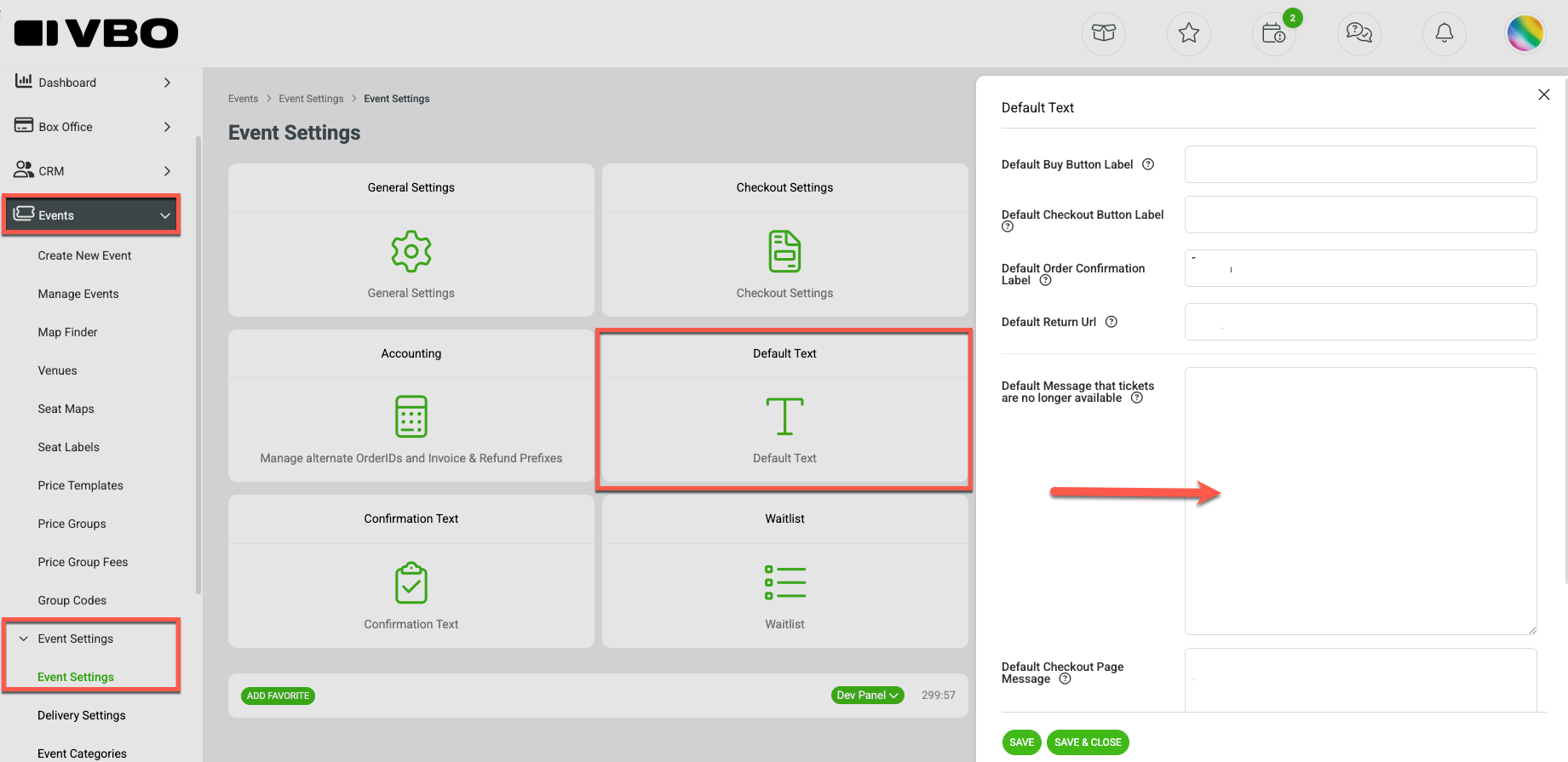Click ADD FAVORITE button

point(278,696)
